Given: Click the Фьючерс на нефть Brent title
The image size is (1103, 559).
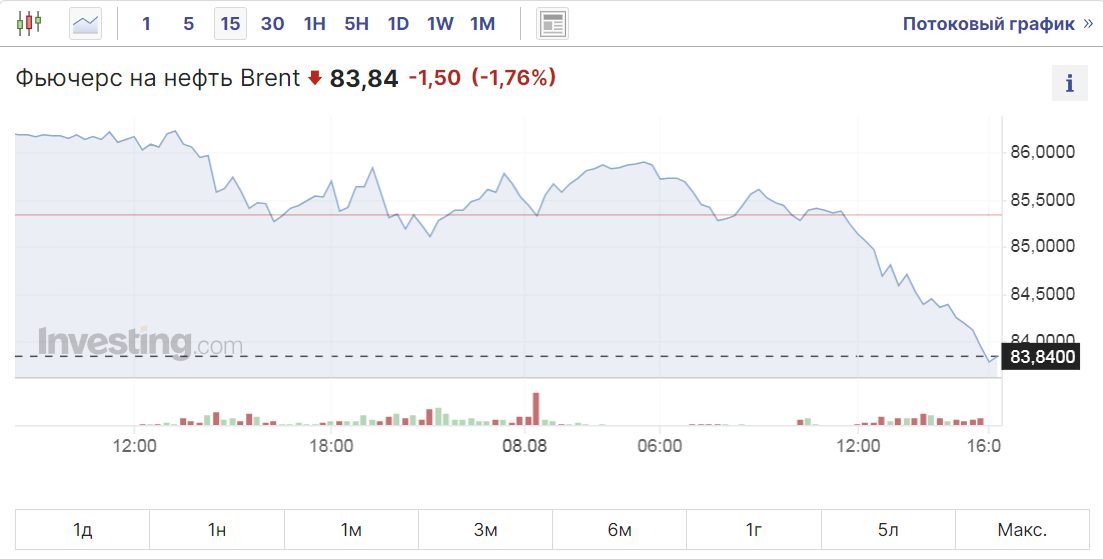Looking at the screenshot, I should 158,77.
